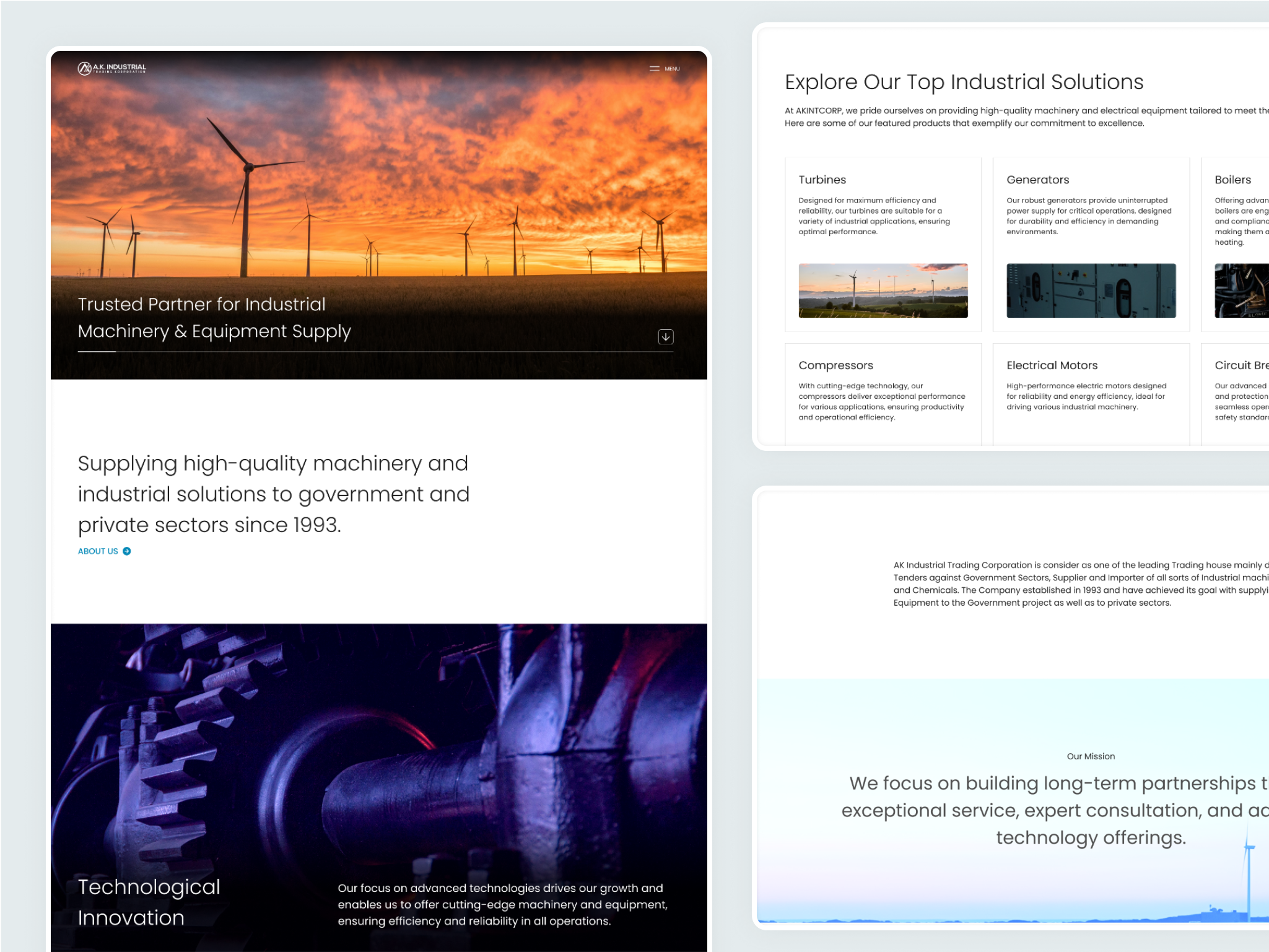This screenshot has width=1269, height=952.
Task: Click the A.K. Industrial logo mark
Action: click(85, 68)
